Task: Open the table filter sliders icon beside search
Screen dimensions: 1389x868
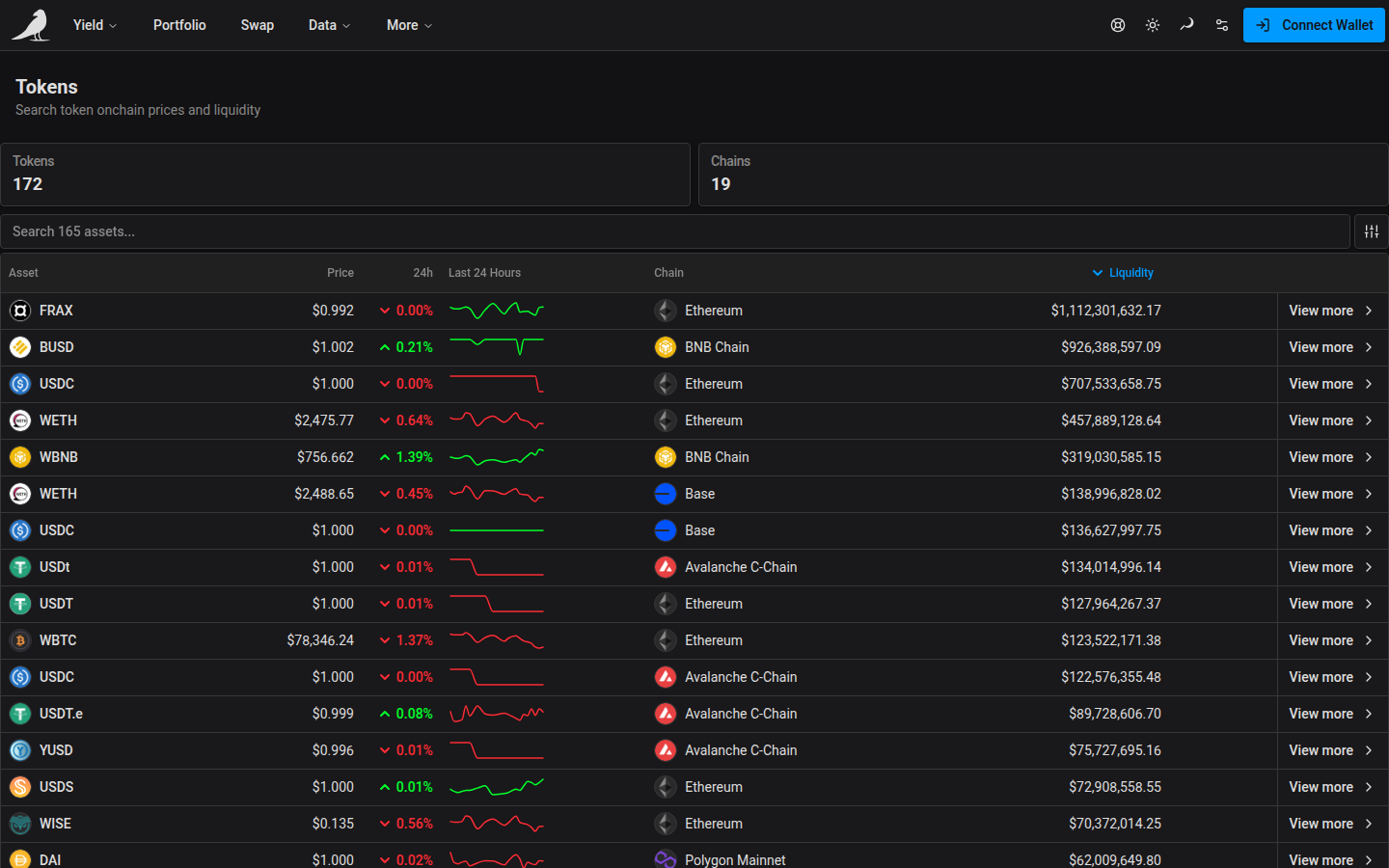Action: coord(1372,231)
